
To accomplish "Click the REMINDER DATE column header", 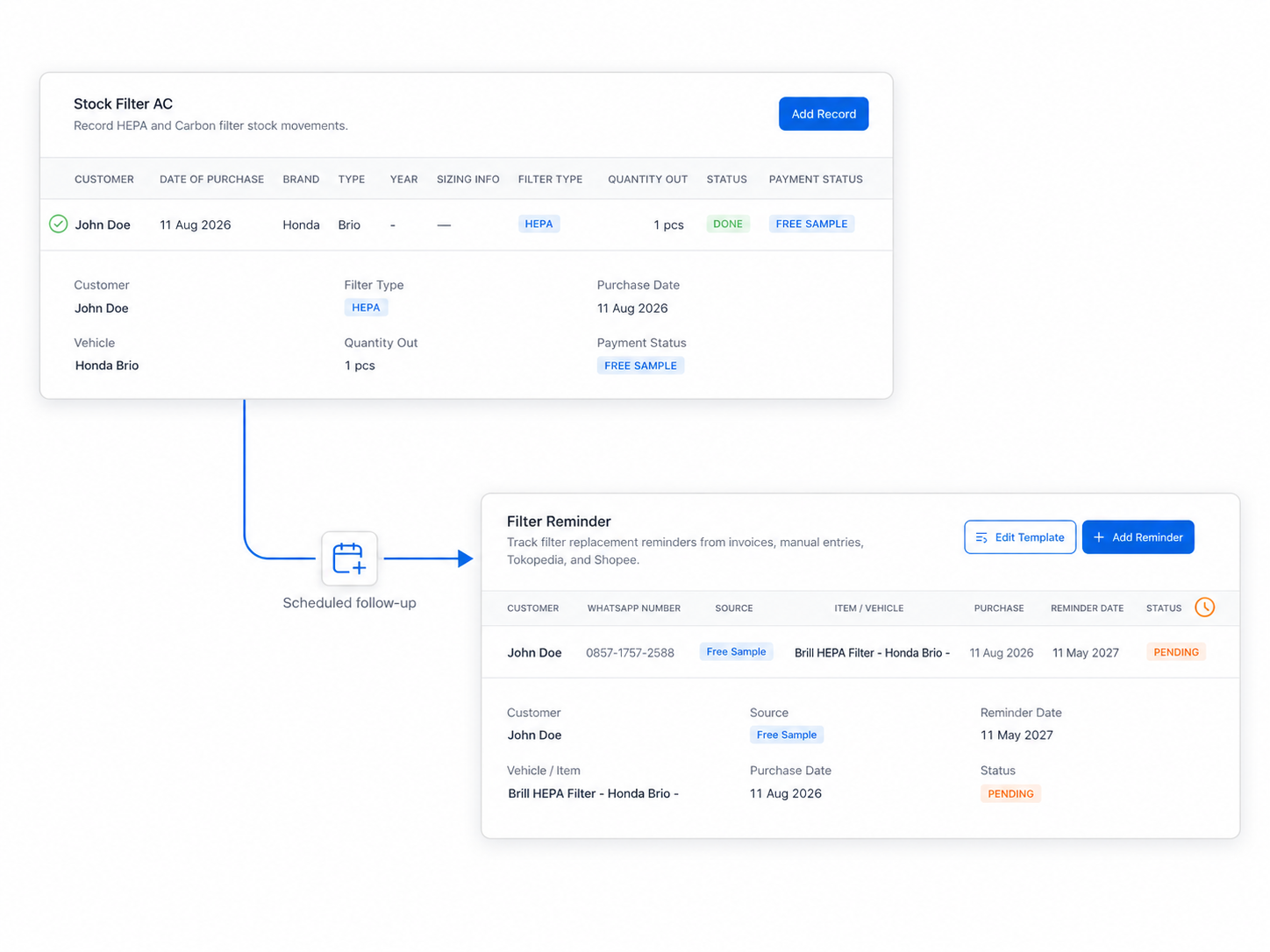I will click(x=1087, y=608).
